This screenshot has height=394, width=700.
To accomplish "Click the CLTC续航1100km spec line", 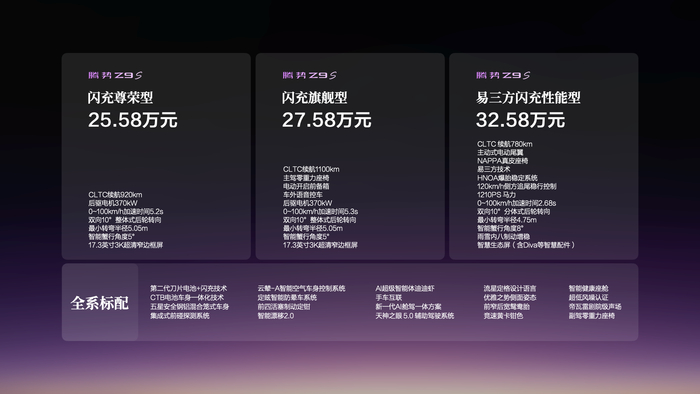I will [x=311, y=169].
